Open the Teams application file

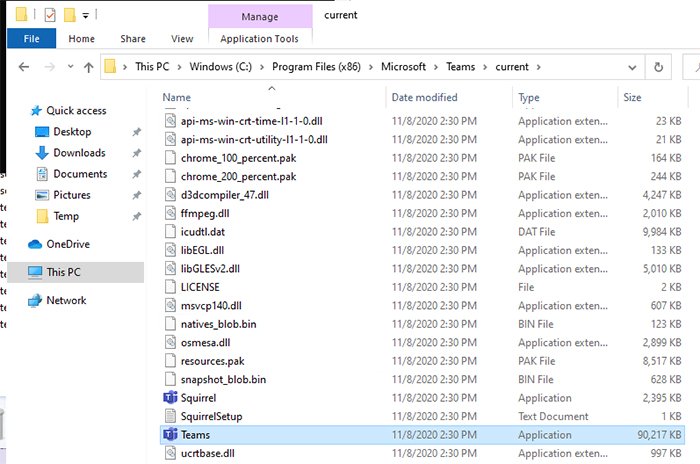[196, 435]
